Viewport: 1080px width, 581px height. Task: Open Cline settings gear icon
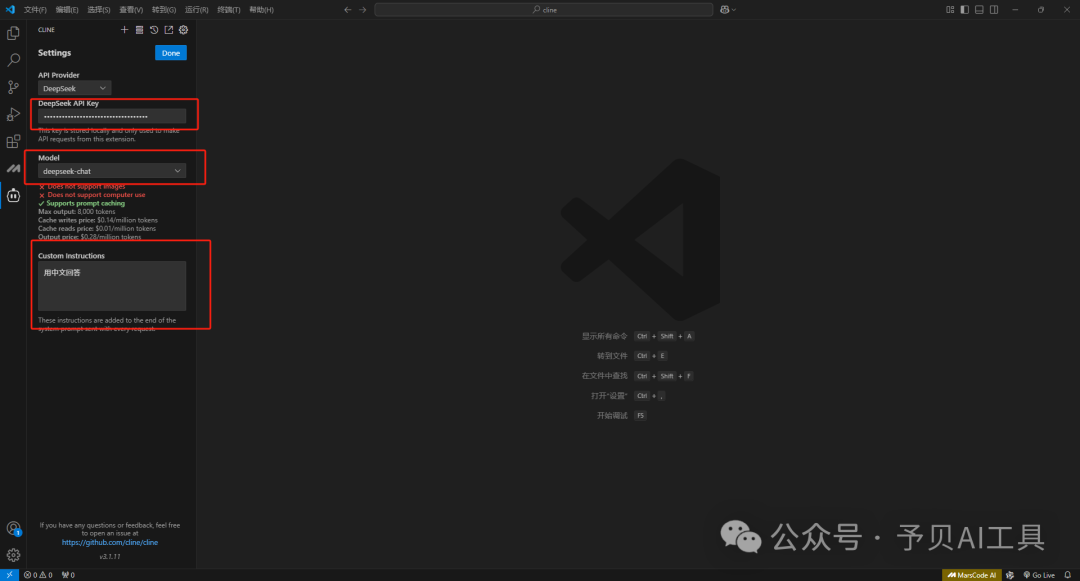click(183, 30)
